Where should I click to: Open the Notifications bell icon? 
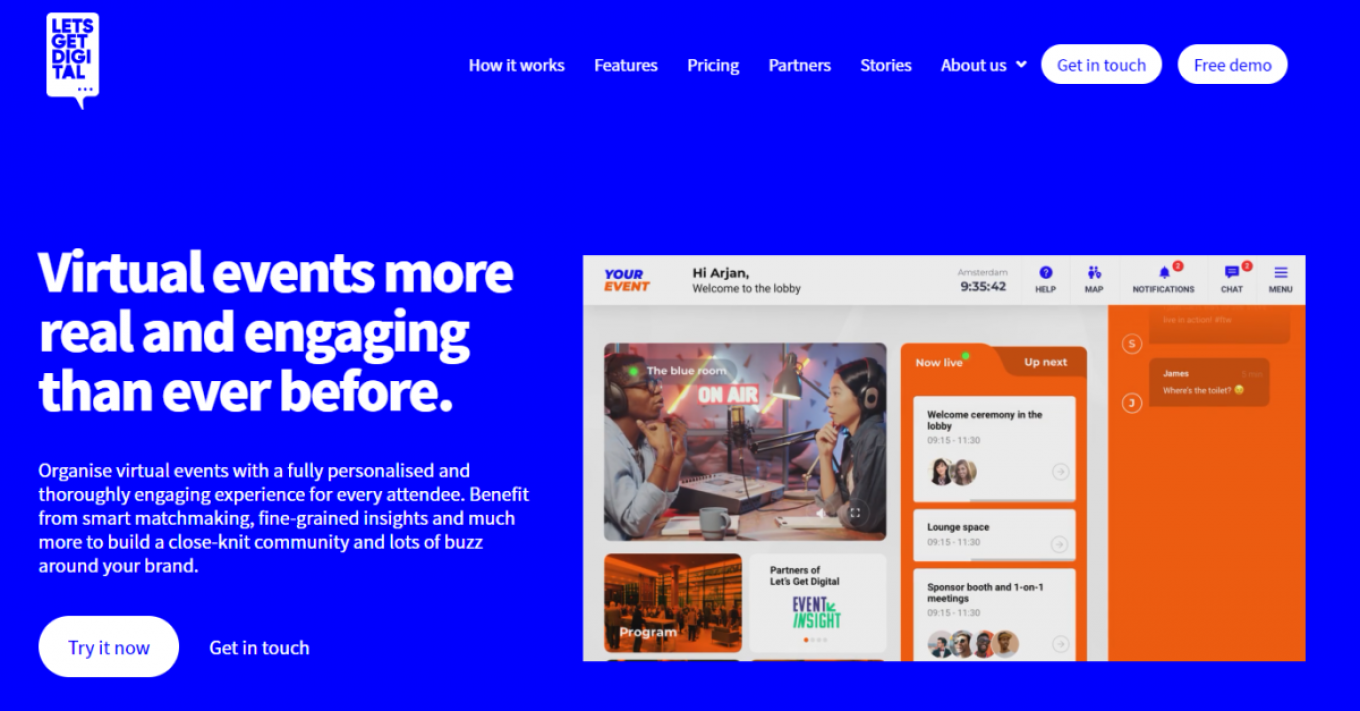1163,279
